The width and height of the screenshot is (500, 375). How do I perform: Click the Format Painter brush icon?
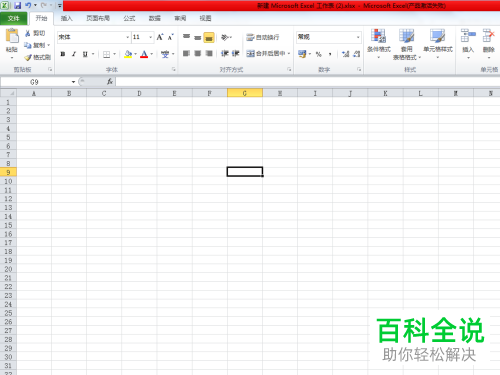(28, 57)
